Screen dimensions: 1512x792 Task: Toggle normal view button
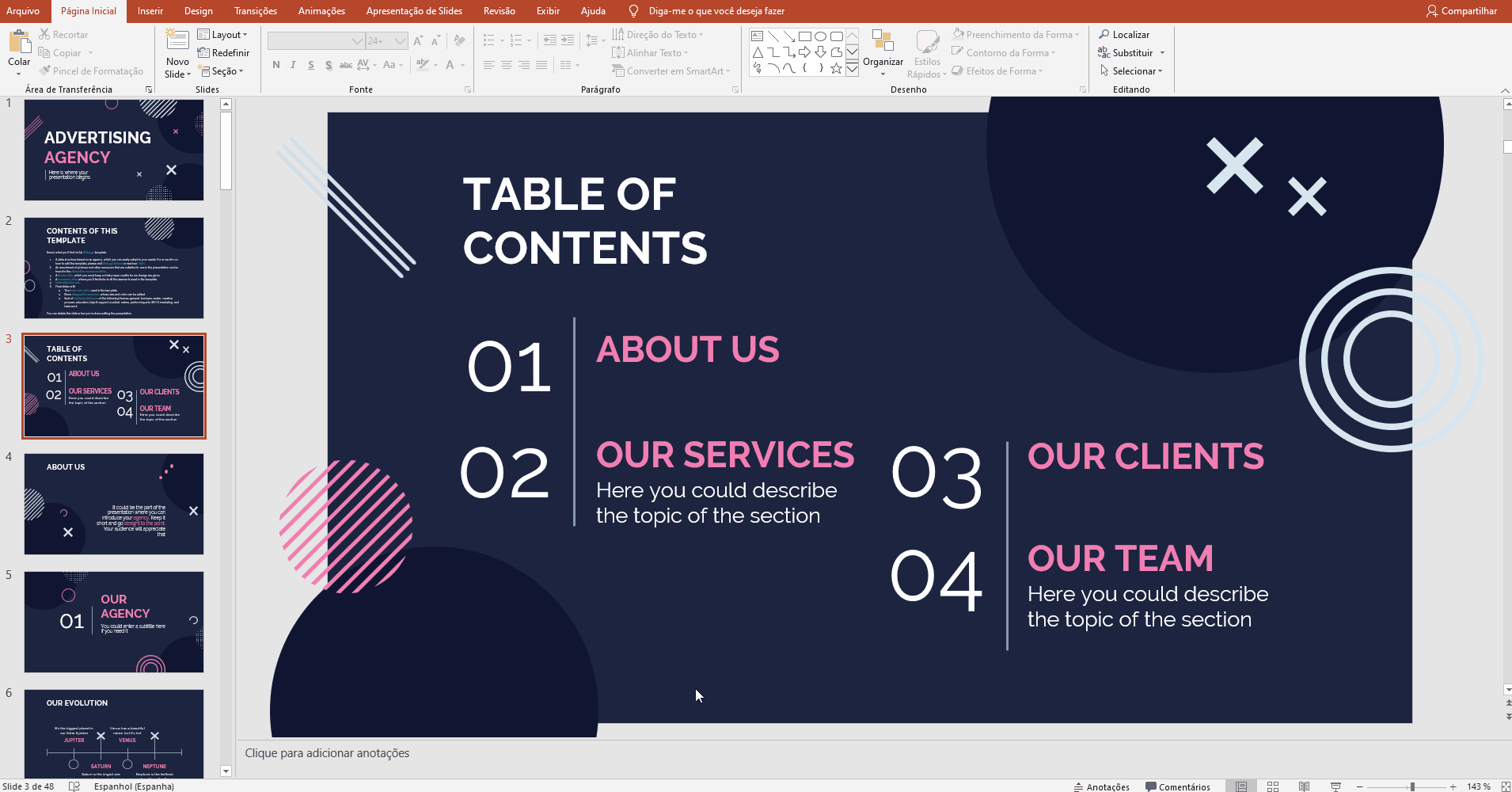point(1241,786)
